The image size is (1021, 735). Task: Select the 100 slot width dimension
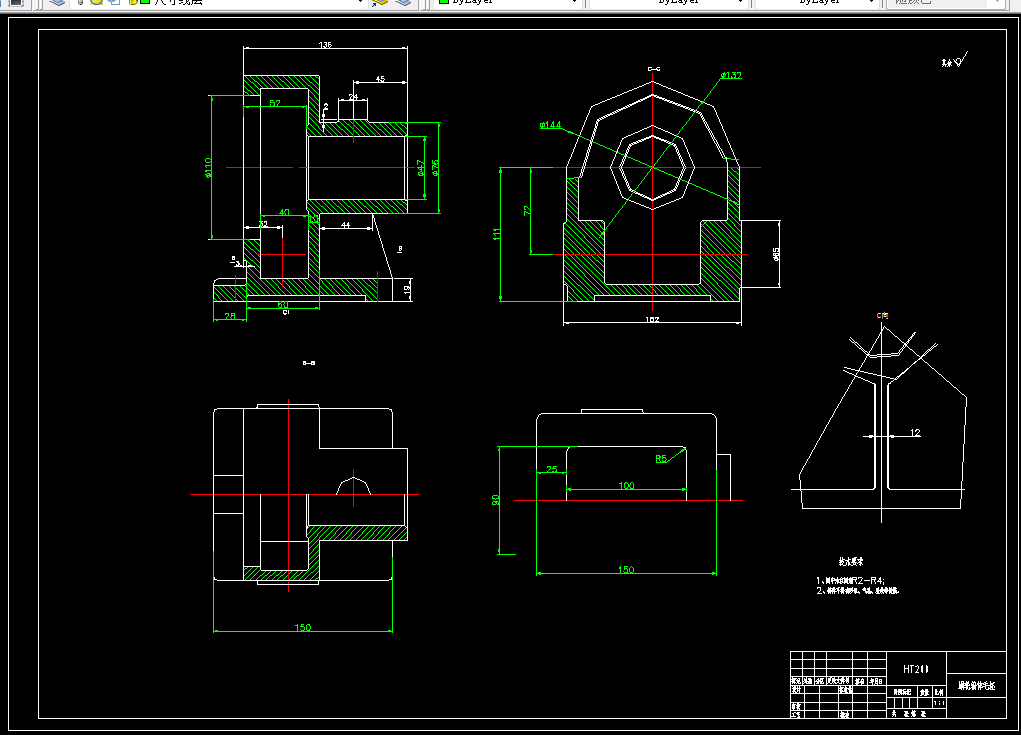pos(626,485)
